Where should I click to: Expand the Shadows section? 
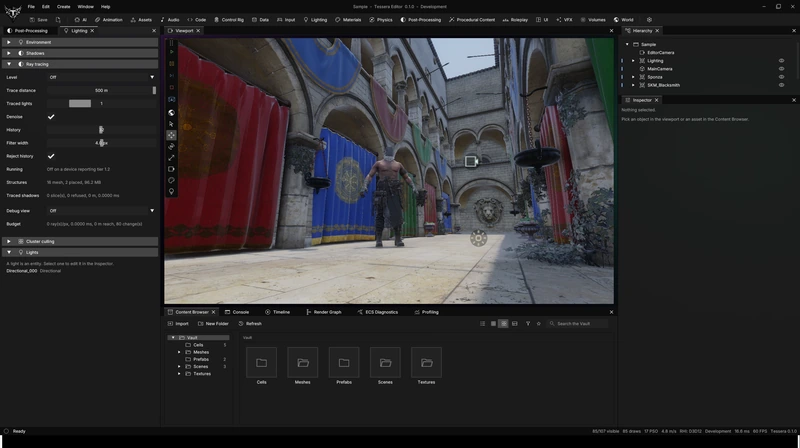click(80, 53)
